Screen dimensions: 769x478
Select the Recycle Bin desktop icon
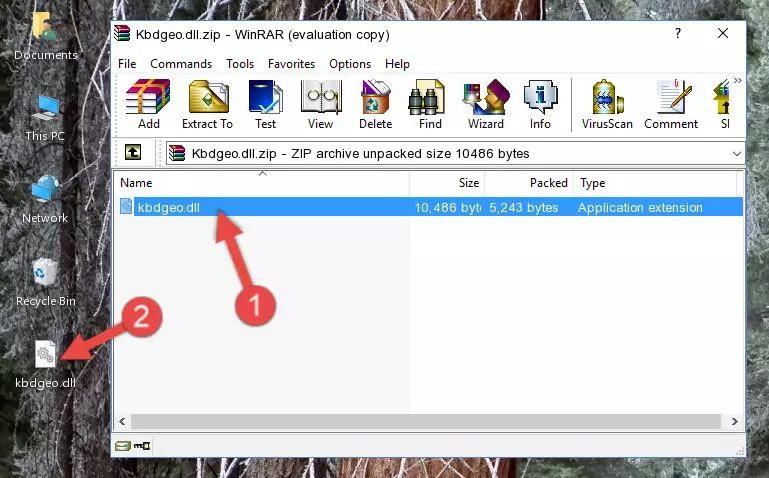(46, 282)
